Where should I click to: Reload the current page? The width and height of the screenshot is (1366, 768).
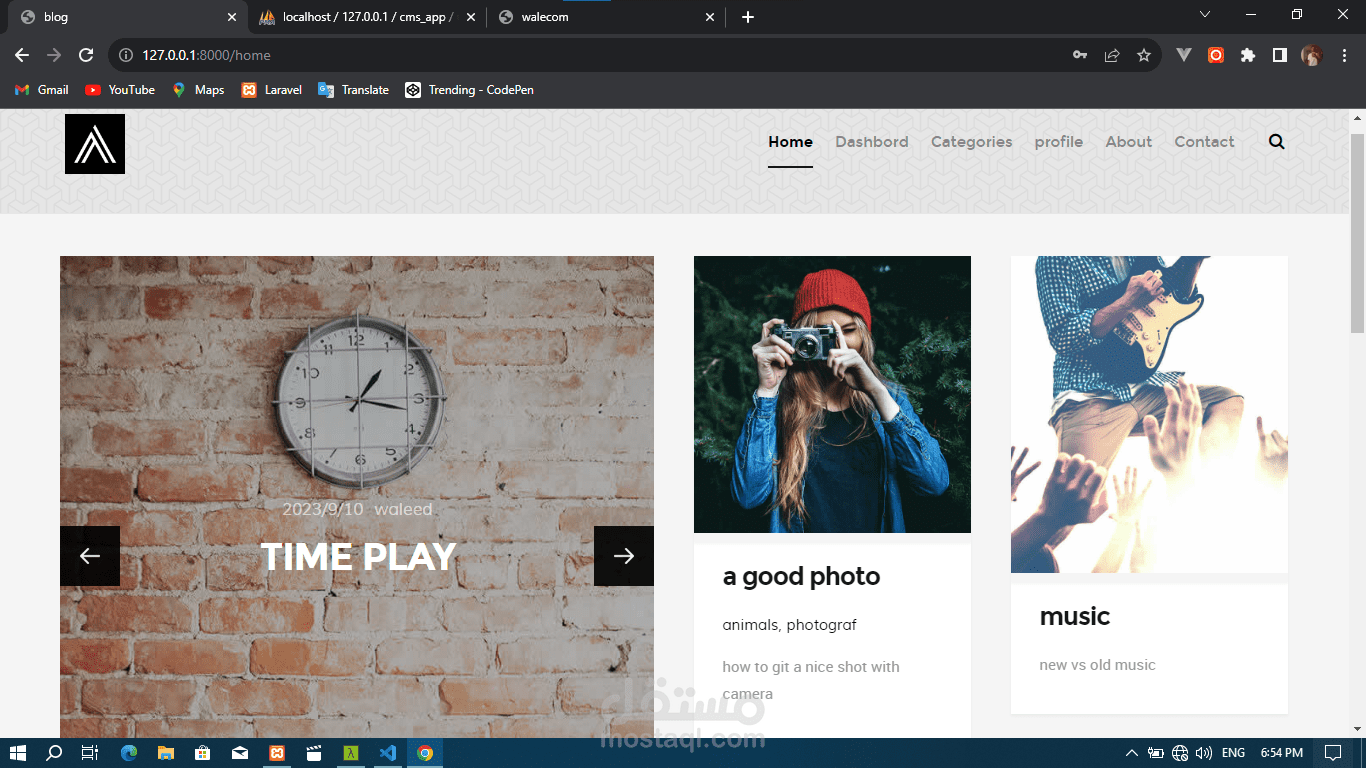pos(85,55)
